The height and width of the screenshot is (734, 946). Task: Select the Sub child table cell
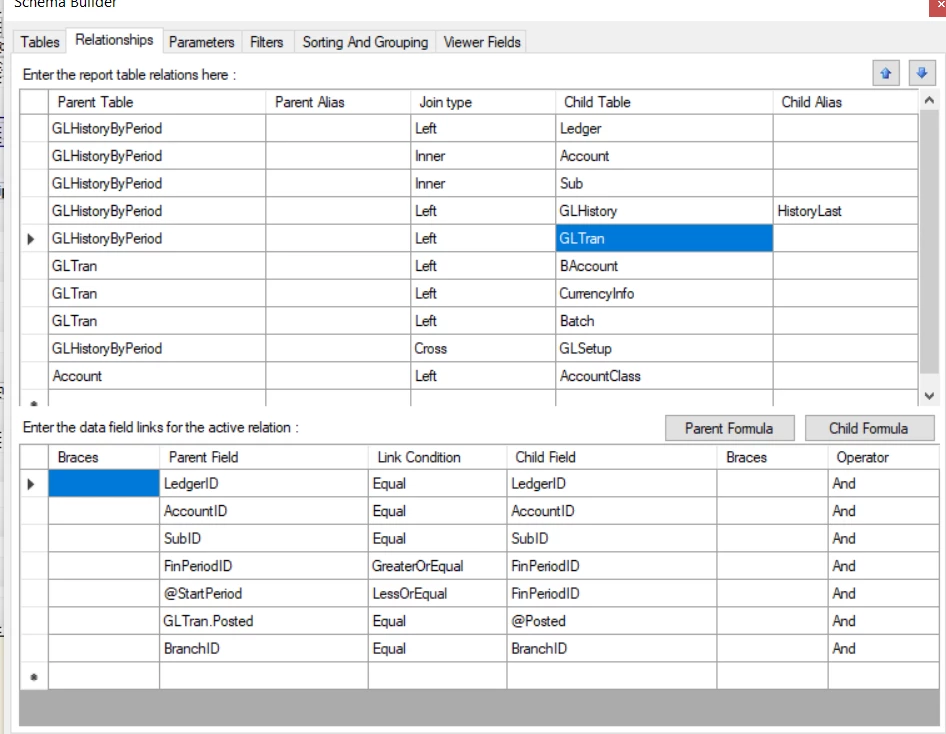(664, 183)
